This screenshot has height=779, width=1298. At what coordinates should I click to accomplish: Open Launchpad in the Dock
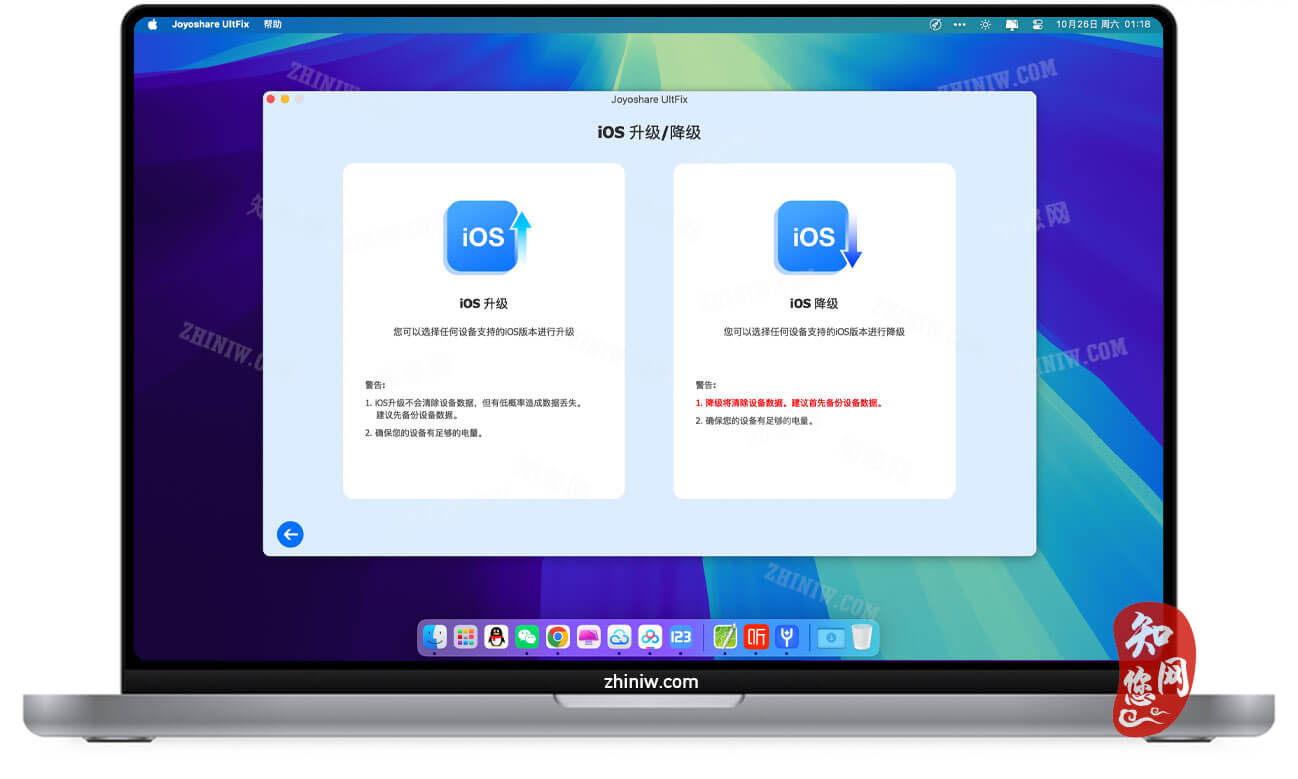465,637
